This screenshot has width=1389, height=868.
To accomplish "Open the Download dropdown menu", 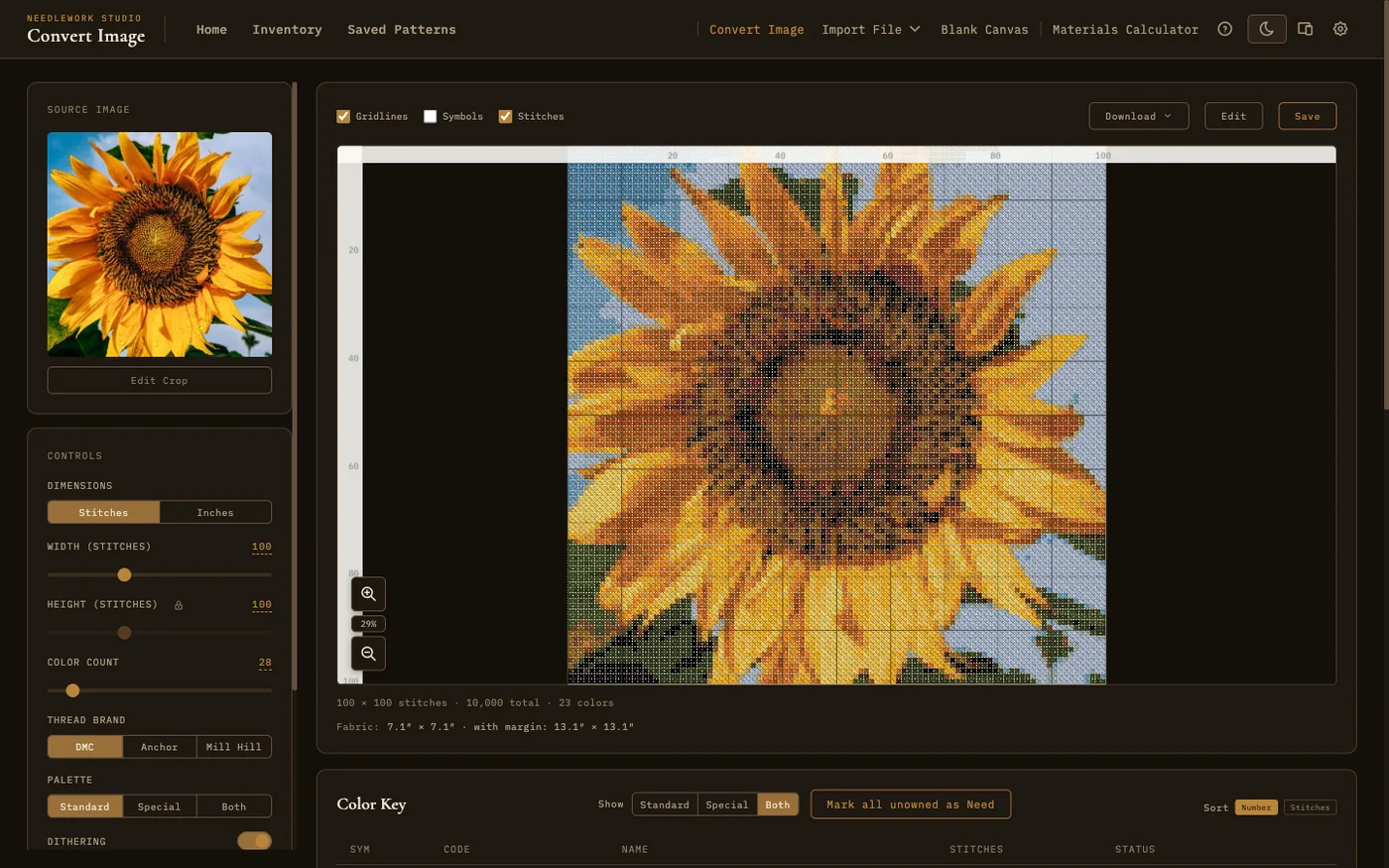I will pyautogui.click(x=1138, y=116).
